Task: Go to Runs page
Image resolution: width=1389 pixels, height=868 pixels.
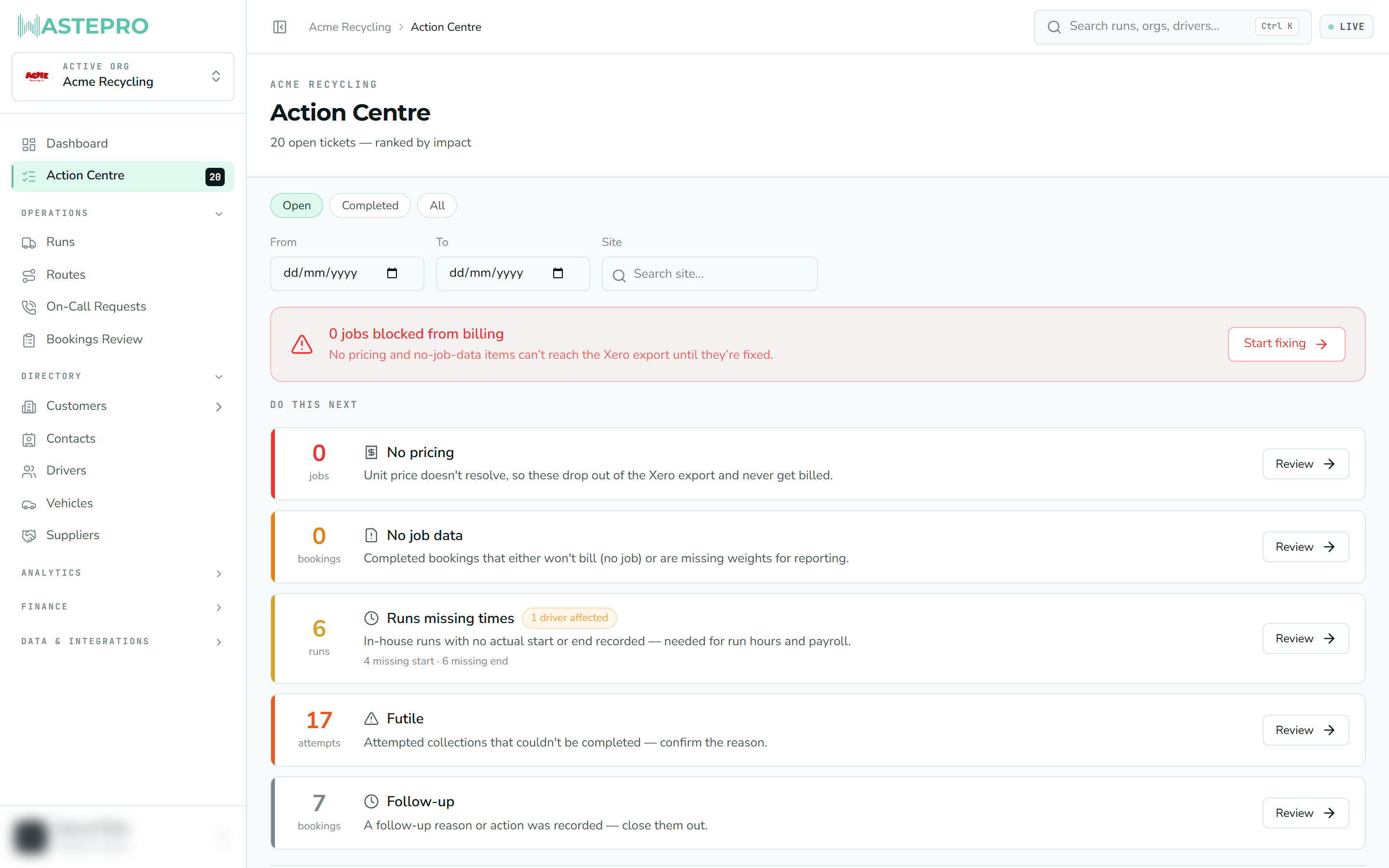Action: click(123, 242)
